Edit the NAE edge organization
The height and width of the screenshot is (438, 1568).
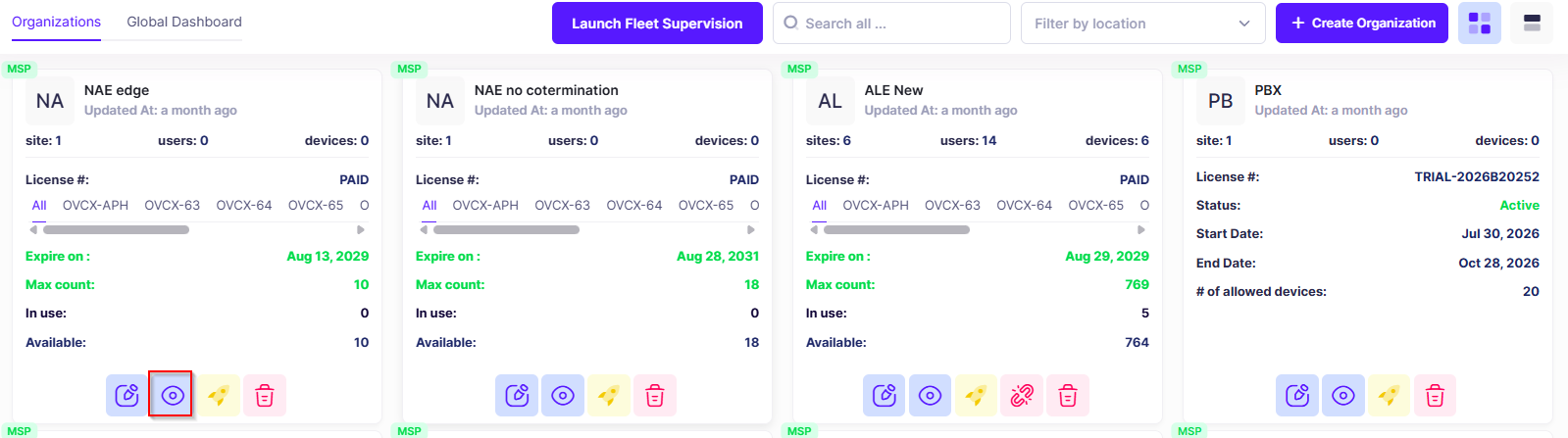pos(127,396)
